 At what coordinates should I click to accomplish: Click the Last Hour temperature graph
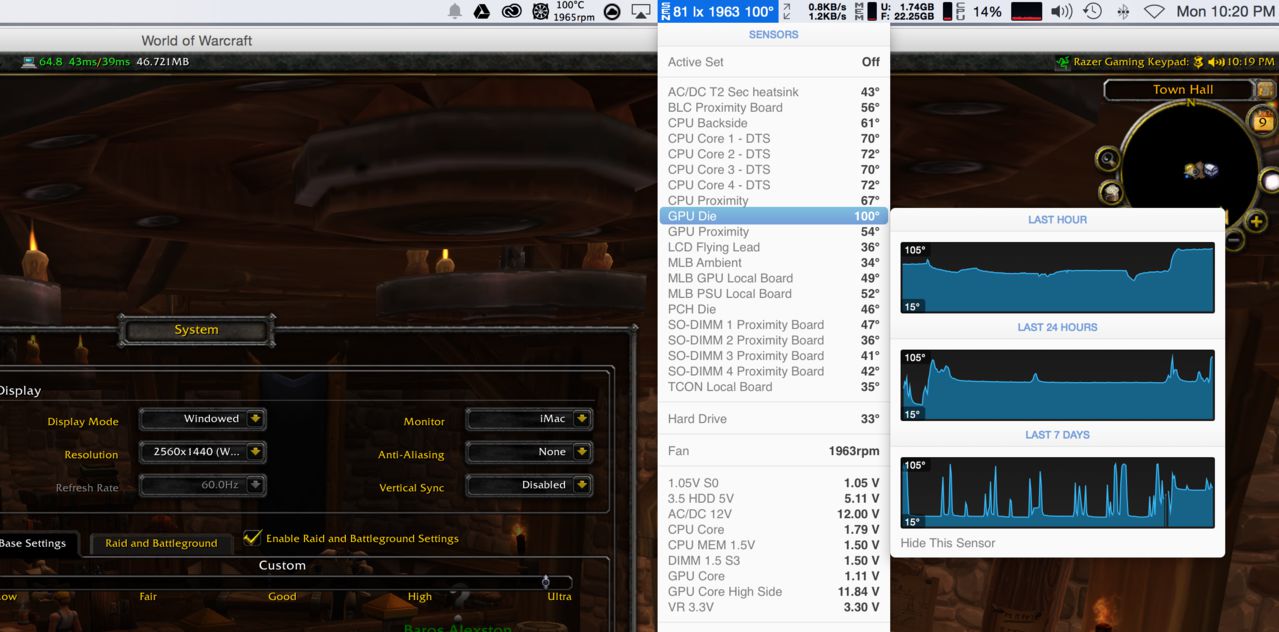[x=1057, y=277]
